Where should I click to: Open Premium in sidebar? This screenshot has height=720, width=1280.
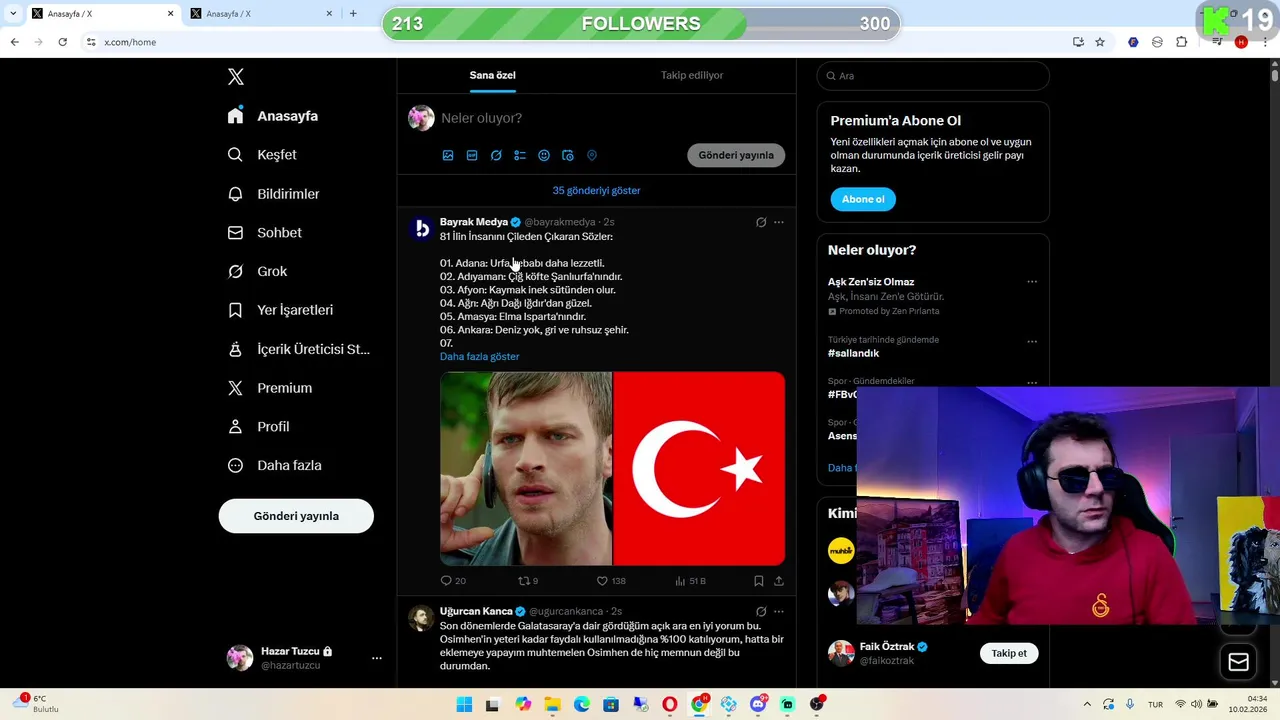click(x=270, y=388)
